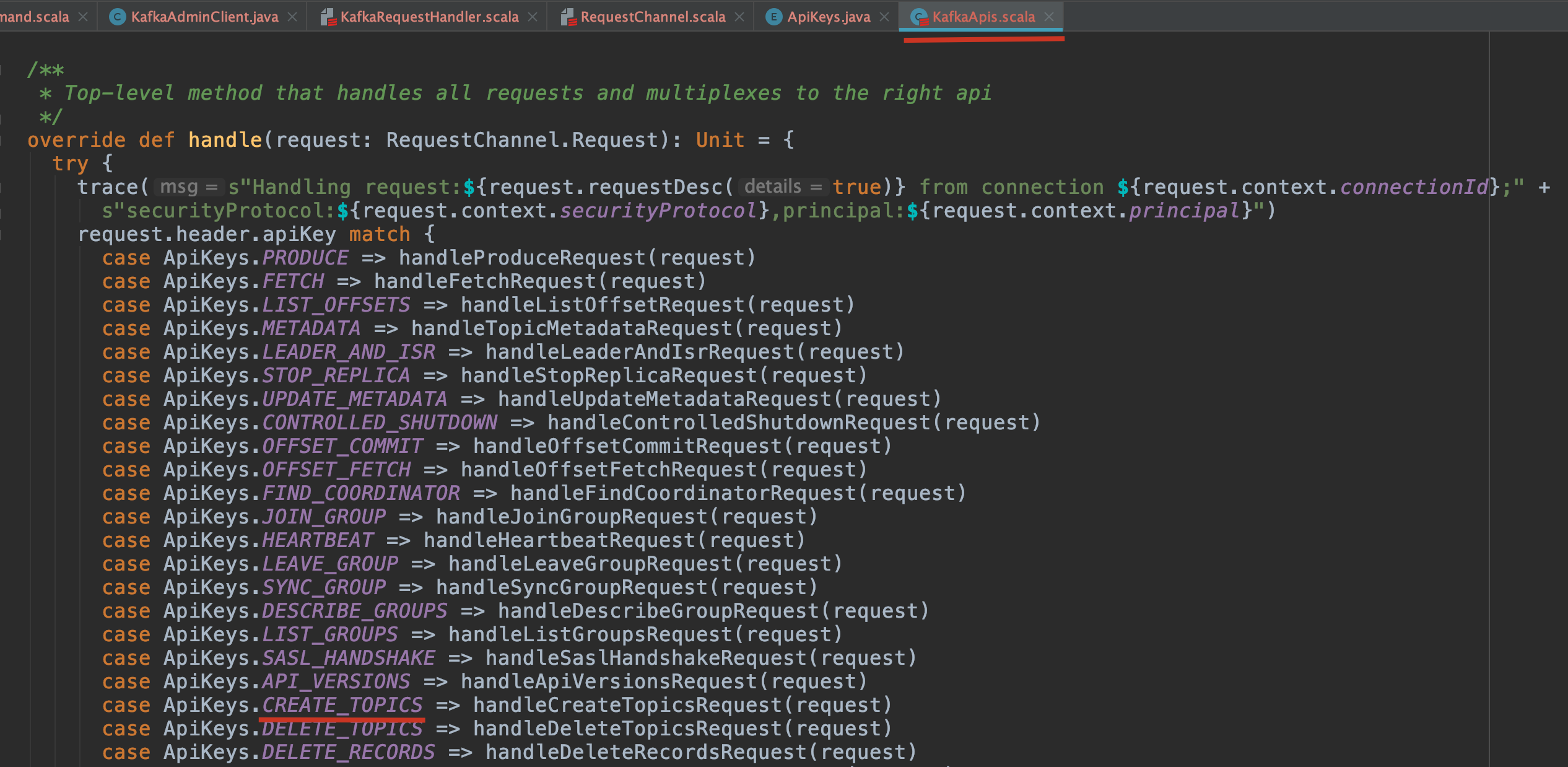Image resolution: width=1568 pixels, height=767 pixels.
Task: Close the KafkaAdminClient.java tab
Action: [293, 17]
